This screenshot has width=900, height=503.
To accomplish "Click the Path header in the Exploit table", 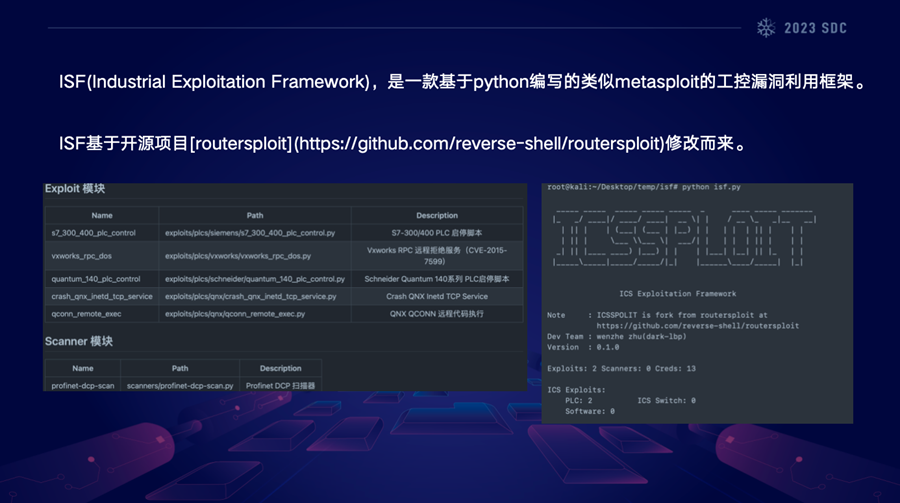I will click(255, 215).
